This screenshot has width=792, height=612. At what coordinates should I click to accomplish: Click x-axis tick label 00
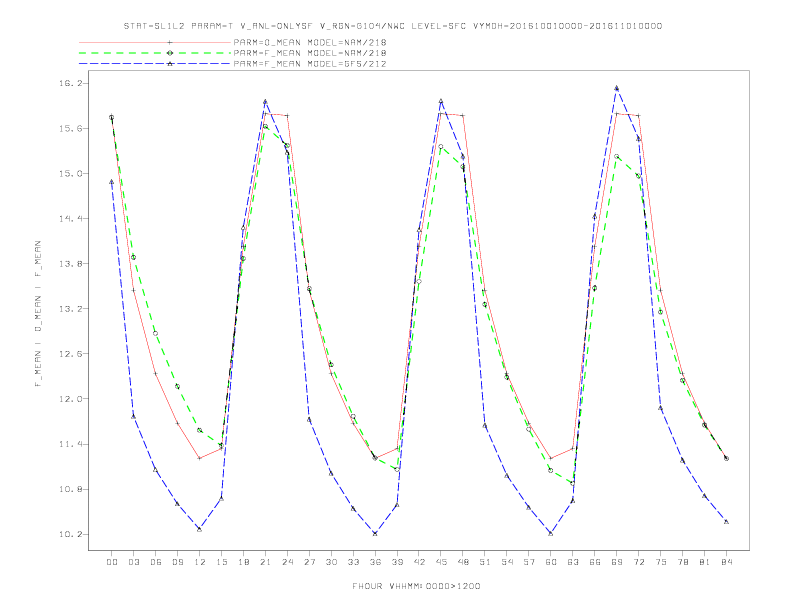click(112, 562)
